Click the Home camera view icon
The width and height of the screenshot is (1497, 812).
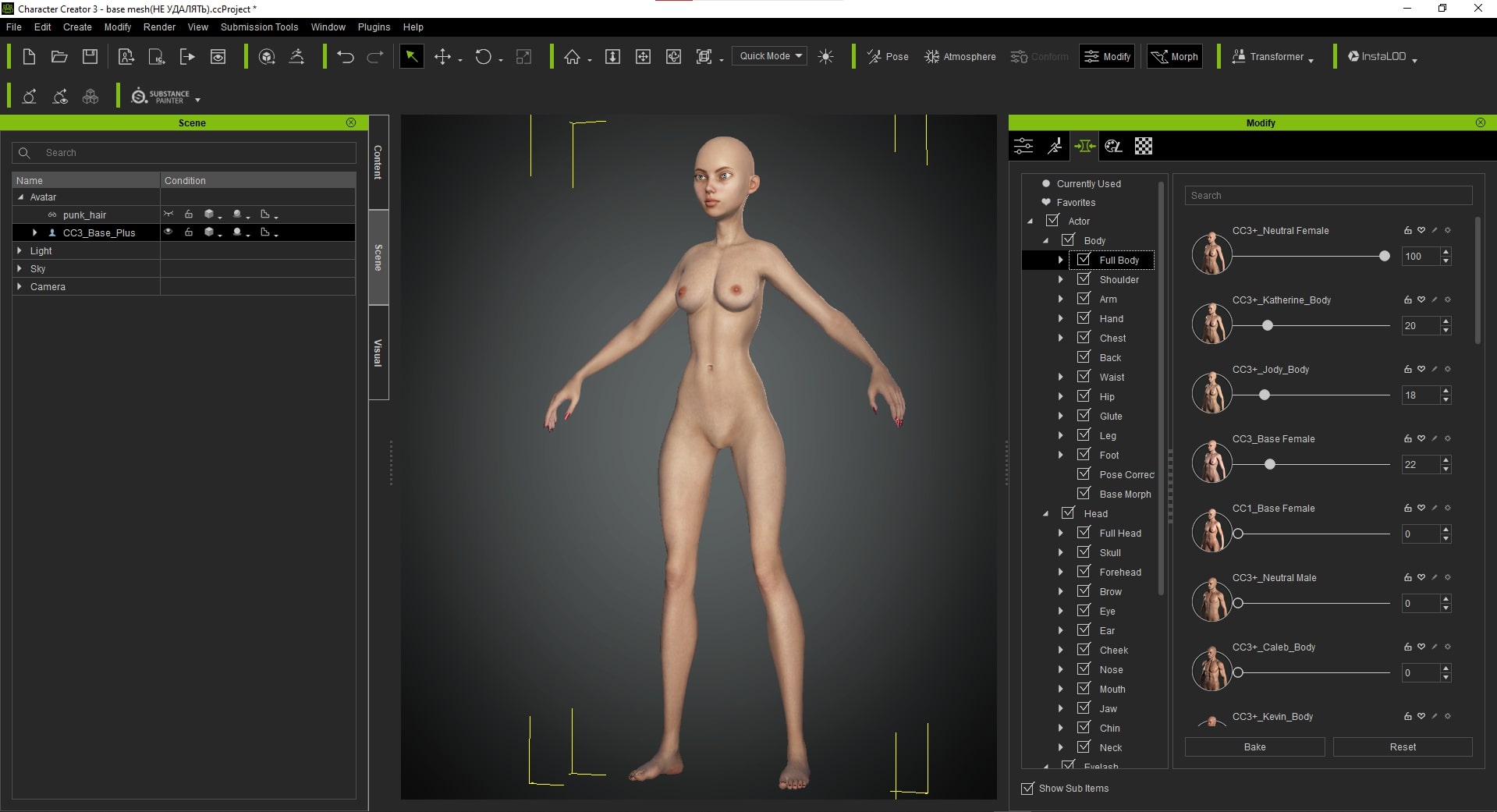pyautogui.click(x=573, y=56)
